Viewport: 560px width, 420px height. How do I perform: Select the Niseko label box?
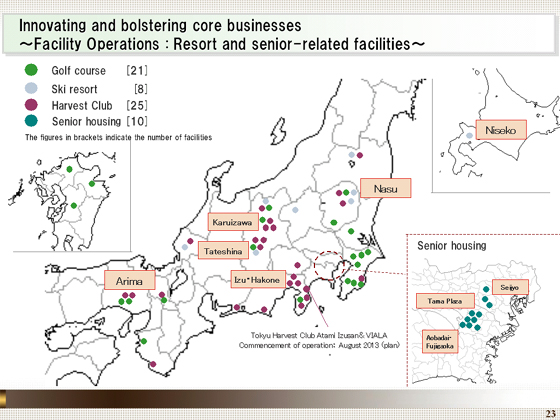pos(501,130)
